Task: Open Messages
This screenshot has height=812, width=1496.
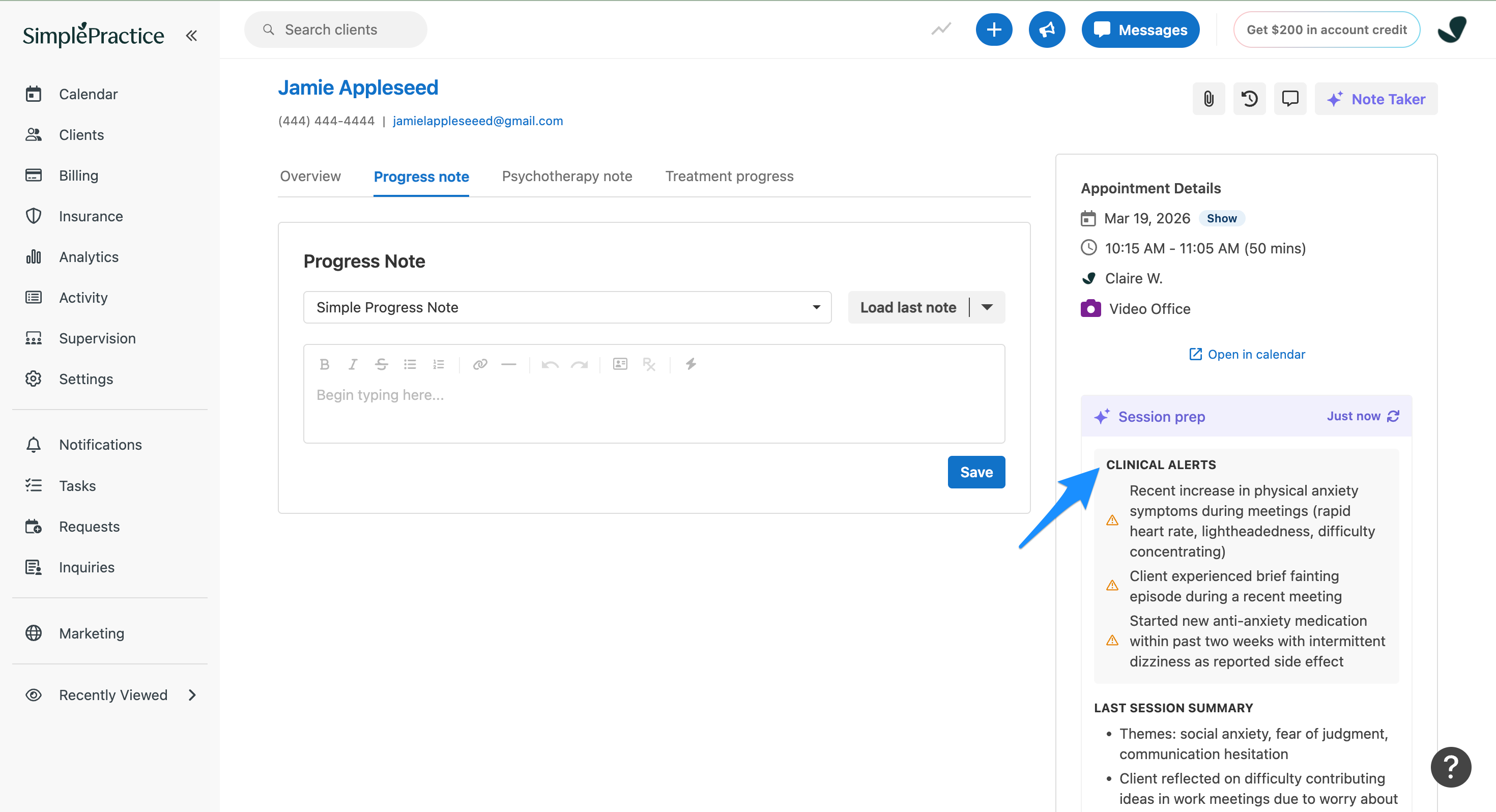Action: point(1141,30)
